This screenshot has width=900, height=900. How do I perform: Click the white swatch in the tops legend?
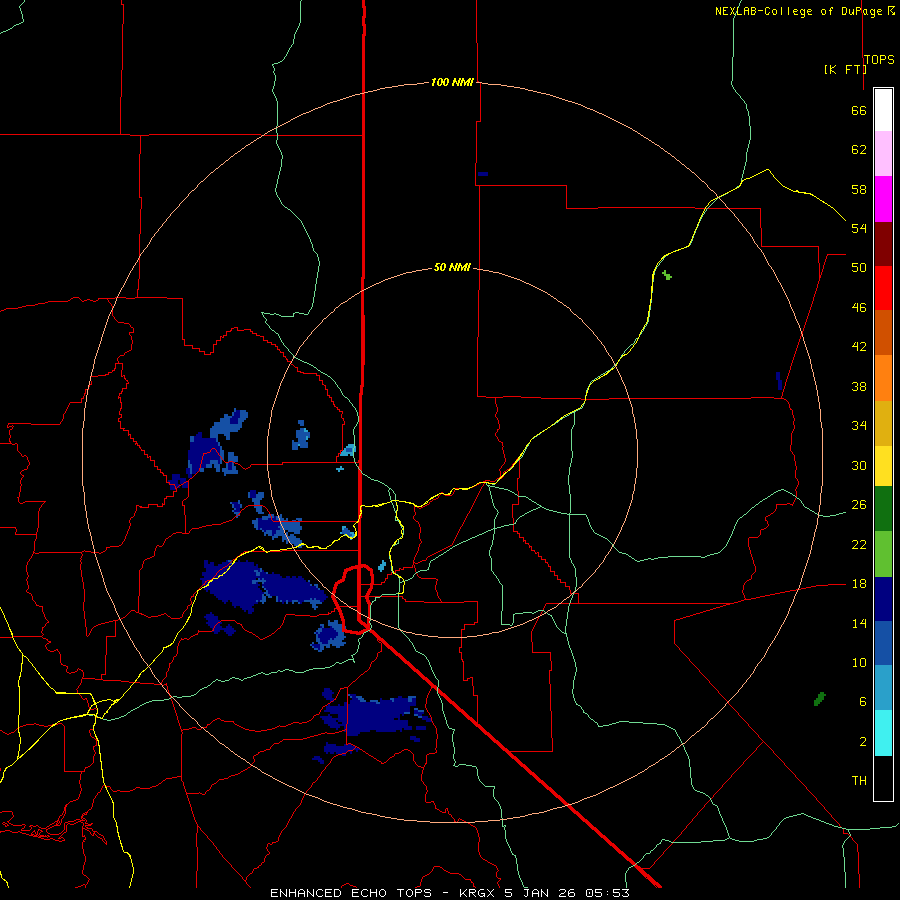(883, 110)
